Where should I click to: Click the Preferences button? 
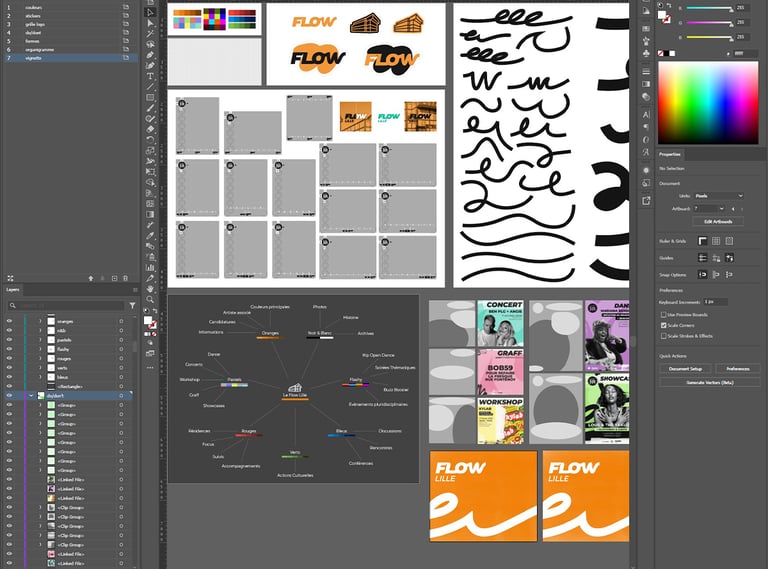pyautogui.click(x=738, y=369)
